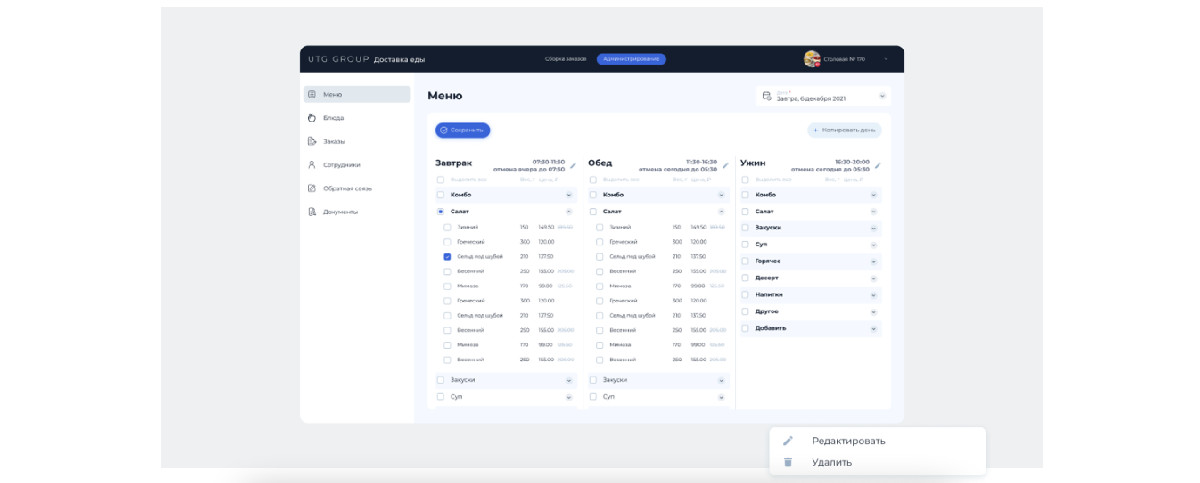The image size is (1200, 483).
Task: Click the Сотрудники person icon in the sidebar
Action: (312, 165)
